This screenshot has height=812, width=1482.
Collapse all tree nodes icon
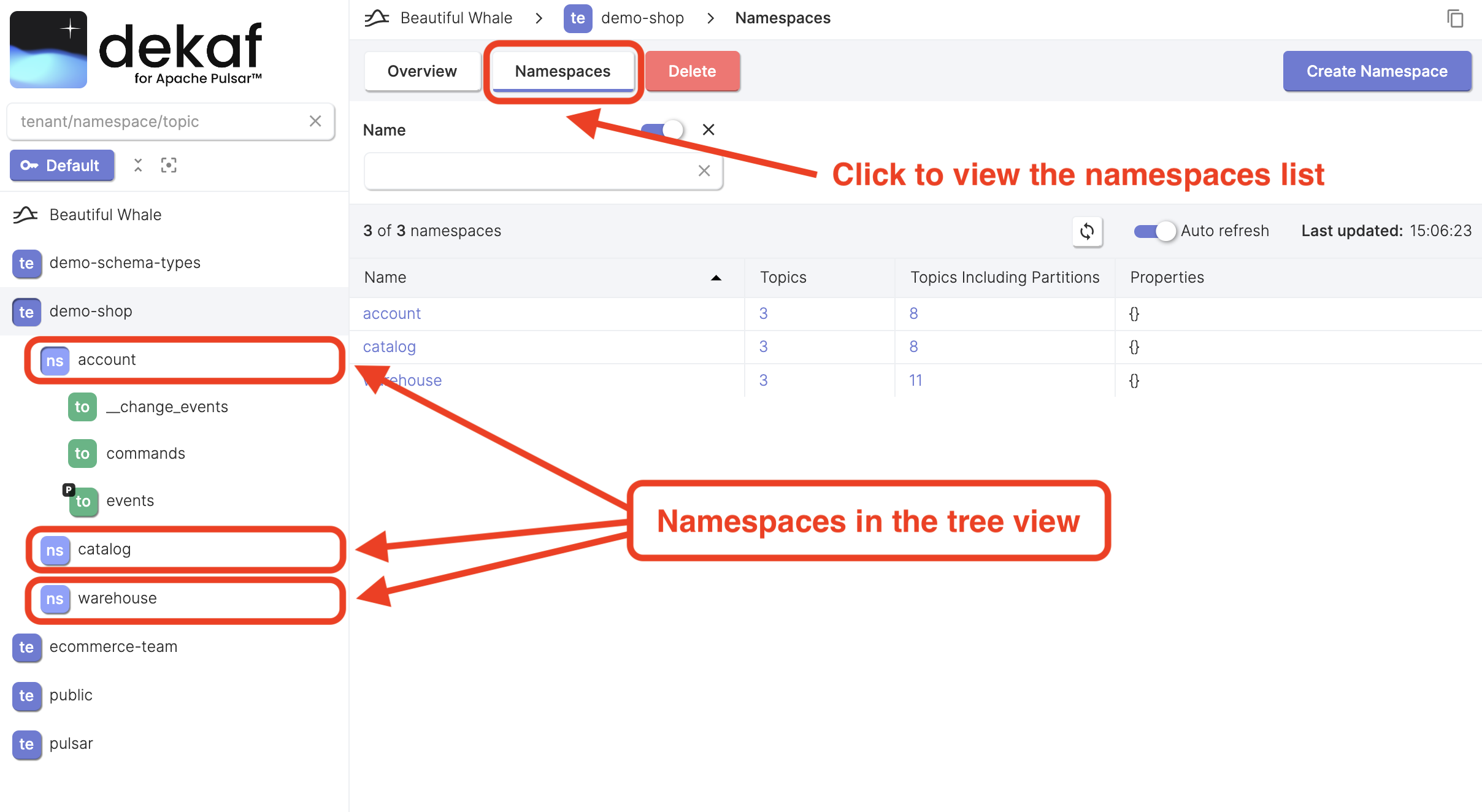coord(138,165)
